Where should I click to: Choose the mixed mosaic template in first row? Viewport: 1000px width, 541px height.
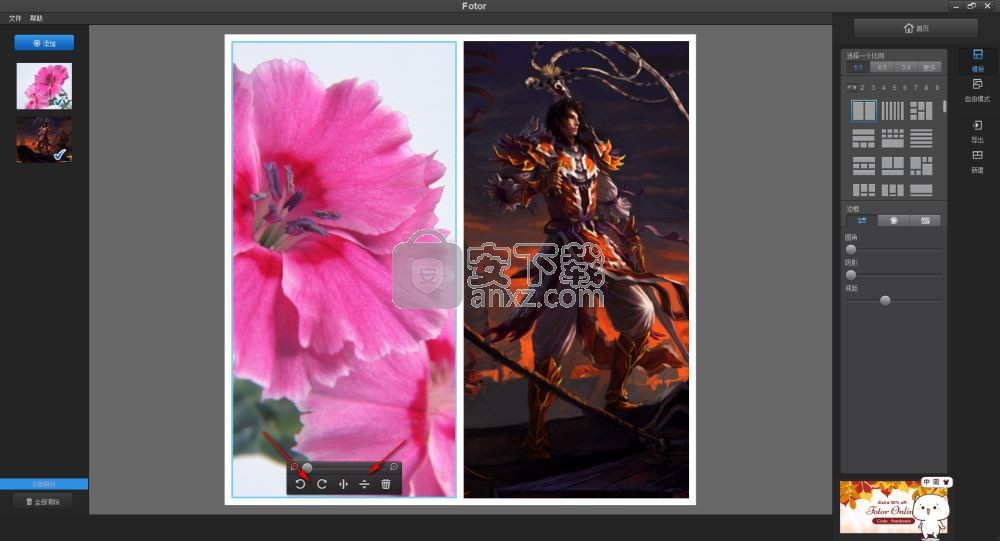921,111
